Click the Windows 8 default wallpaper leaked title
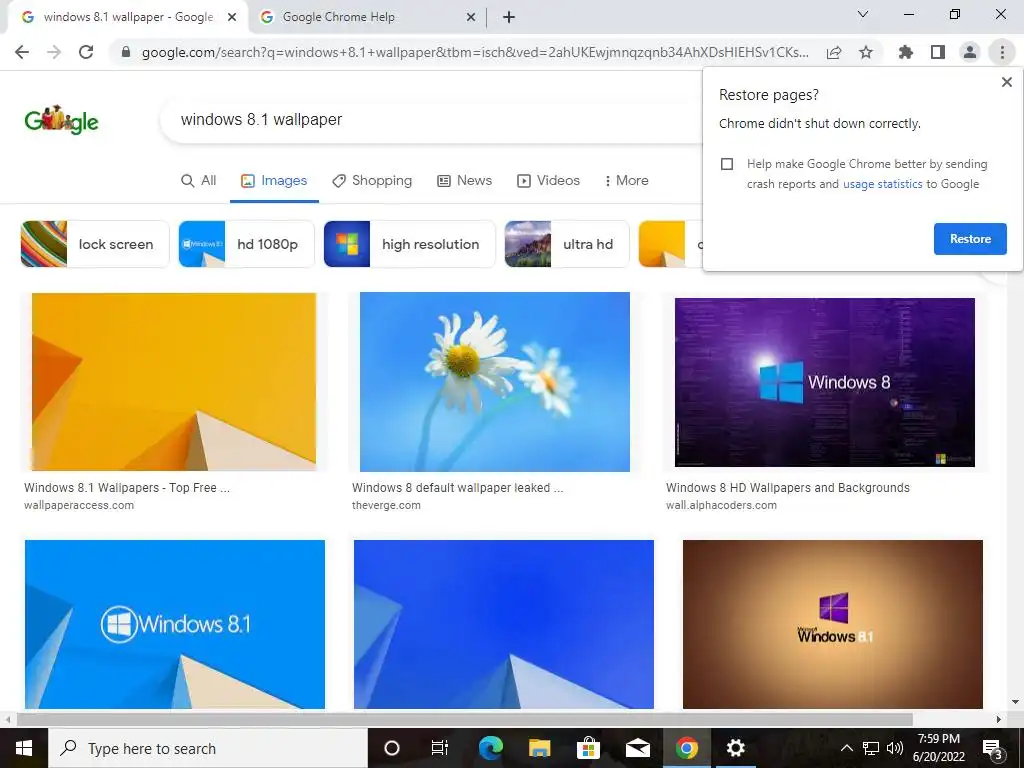The height and width of the screenshot is (768, 1024). pyautogui.click(x=457, y=488)
